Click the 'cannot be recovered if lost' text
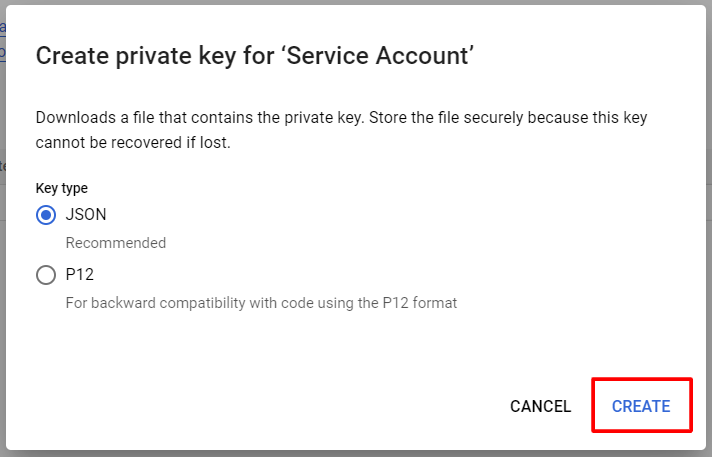712x457 pixels. point(133,143)
